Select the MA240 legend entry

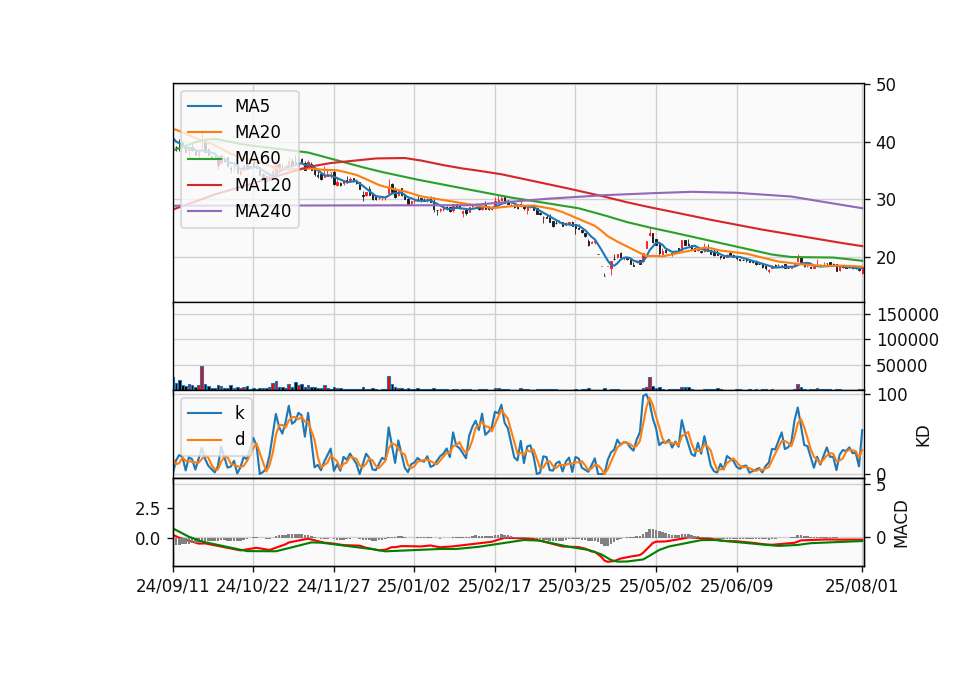(x=239, y=211)
